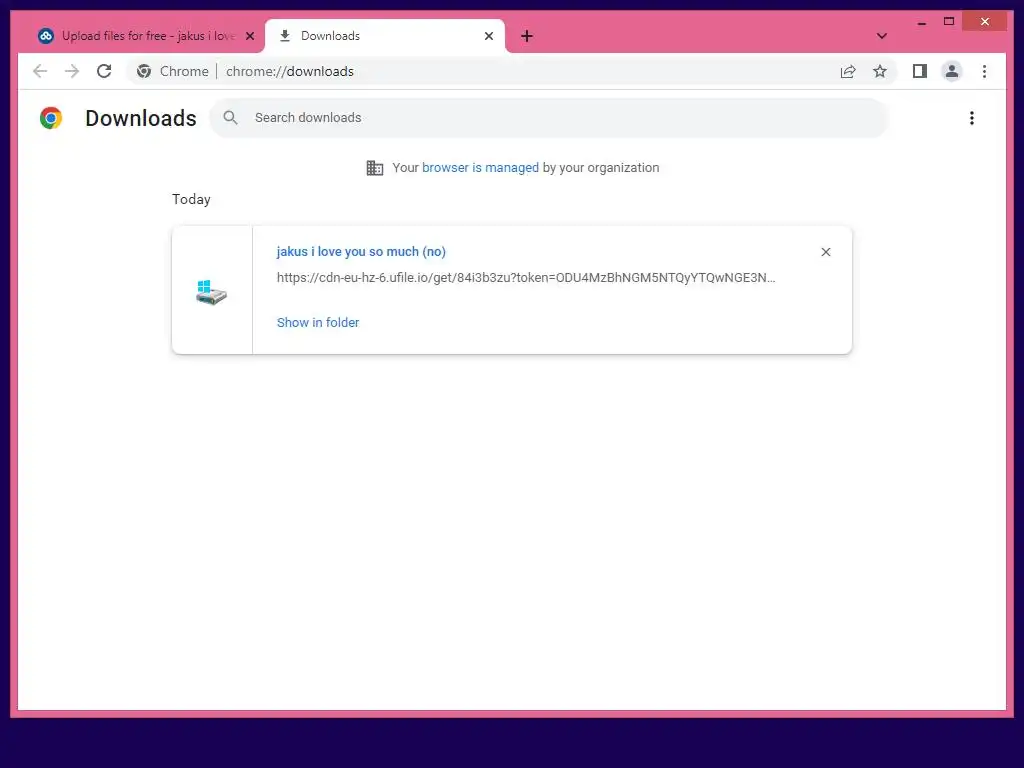Image resolution: width=1024 pixels, height=768 pixels.
Task: Click the downloaded file's drive icon
Action: (x=212, y=292)
